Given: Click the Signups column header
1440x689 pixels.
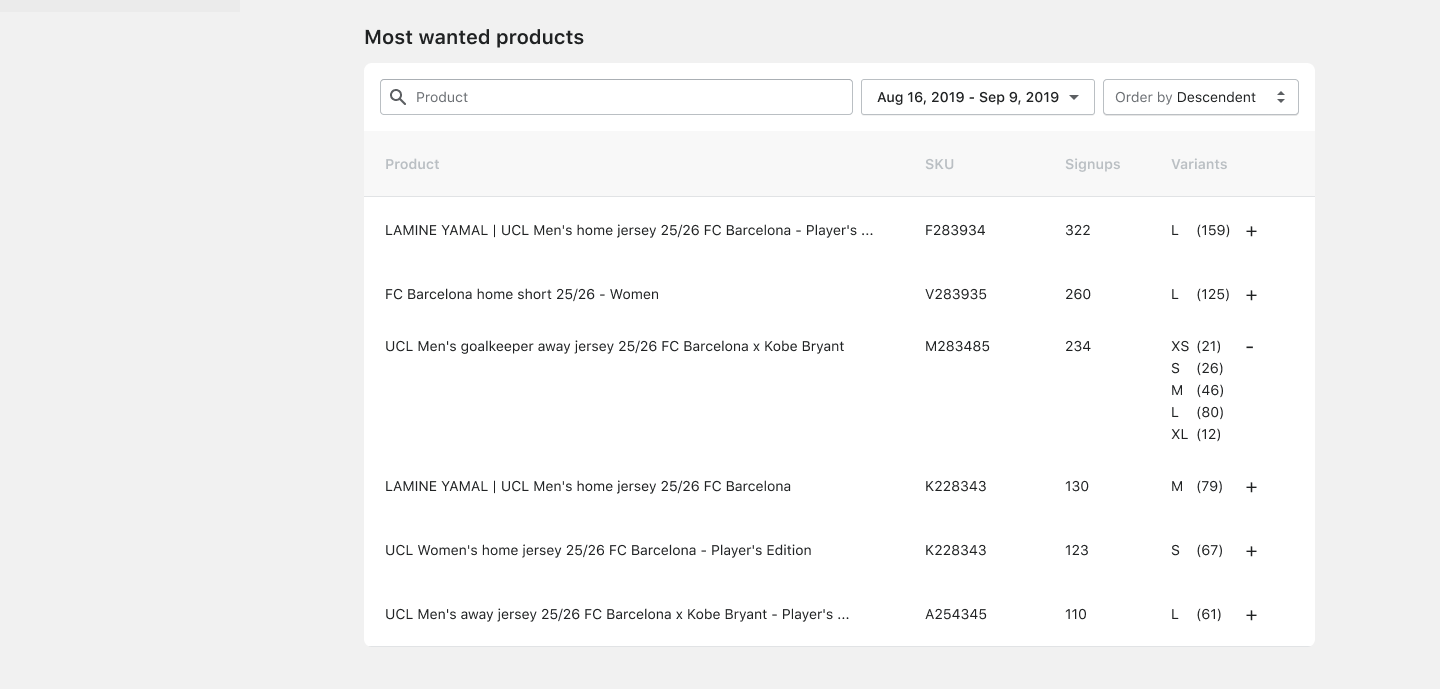Looking at the screenshot, I should point(1092,164).
